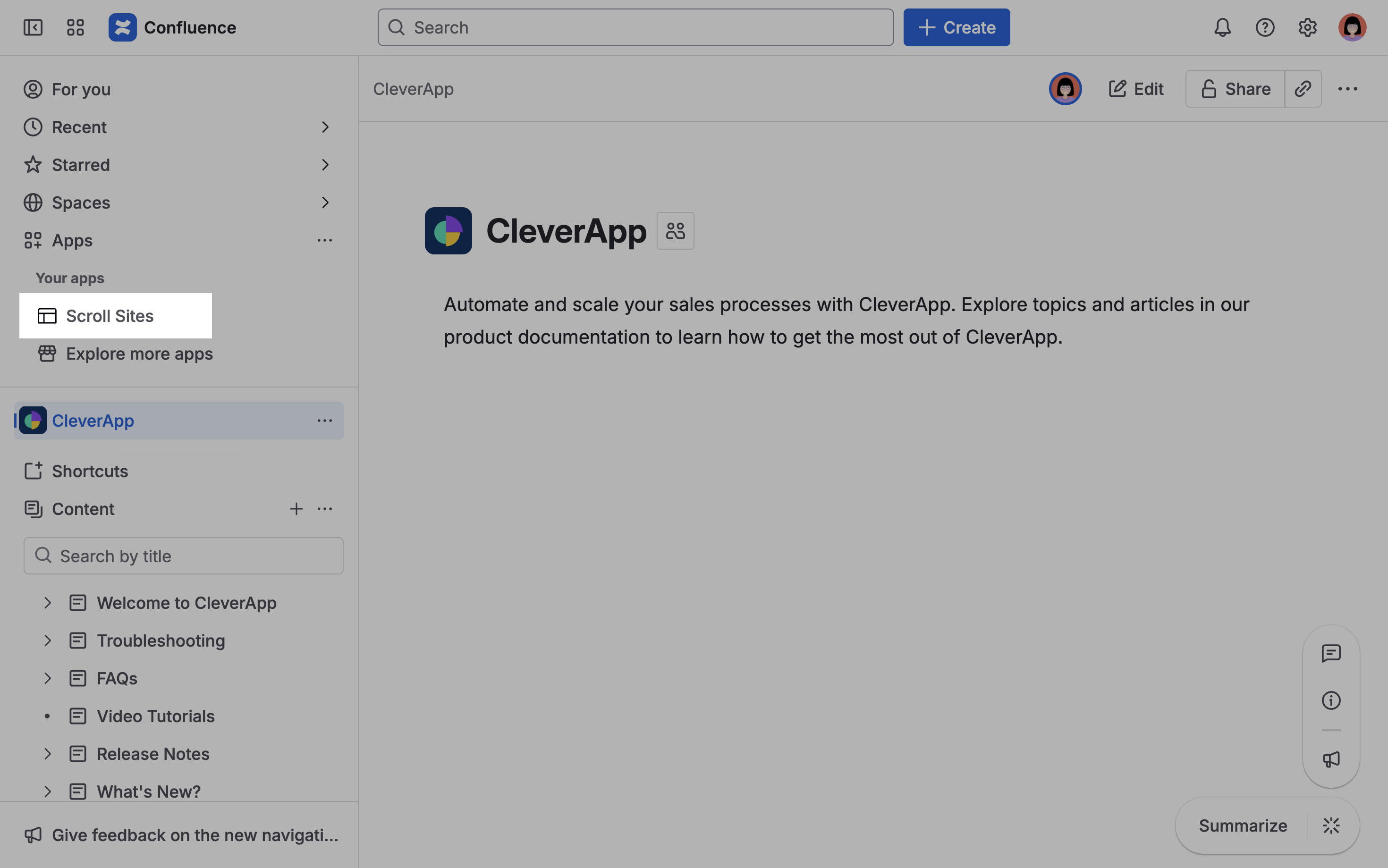Screen dimensions: 1388x868
Task: Open the Video Tutorials page
Action: point(156,716)
